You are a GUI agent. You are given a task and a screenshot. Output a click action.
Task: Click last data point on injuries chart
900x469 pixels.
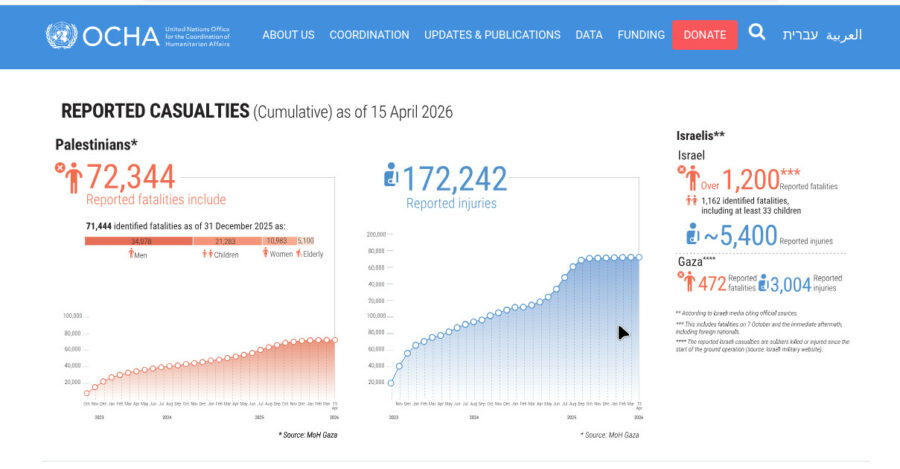[x=639, y=257]
